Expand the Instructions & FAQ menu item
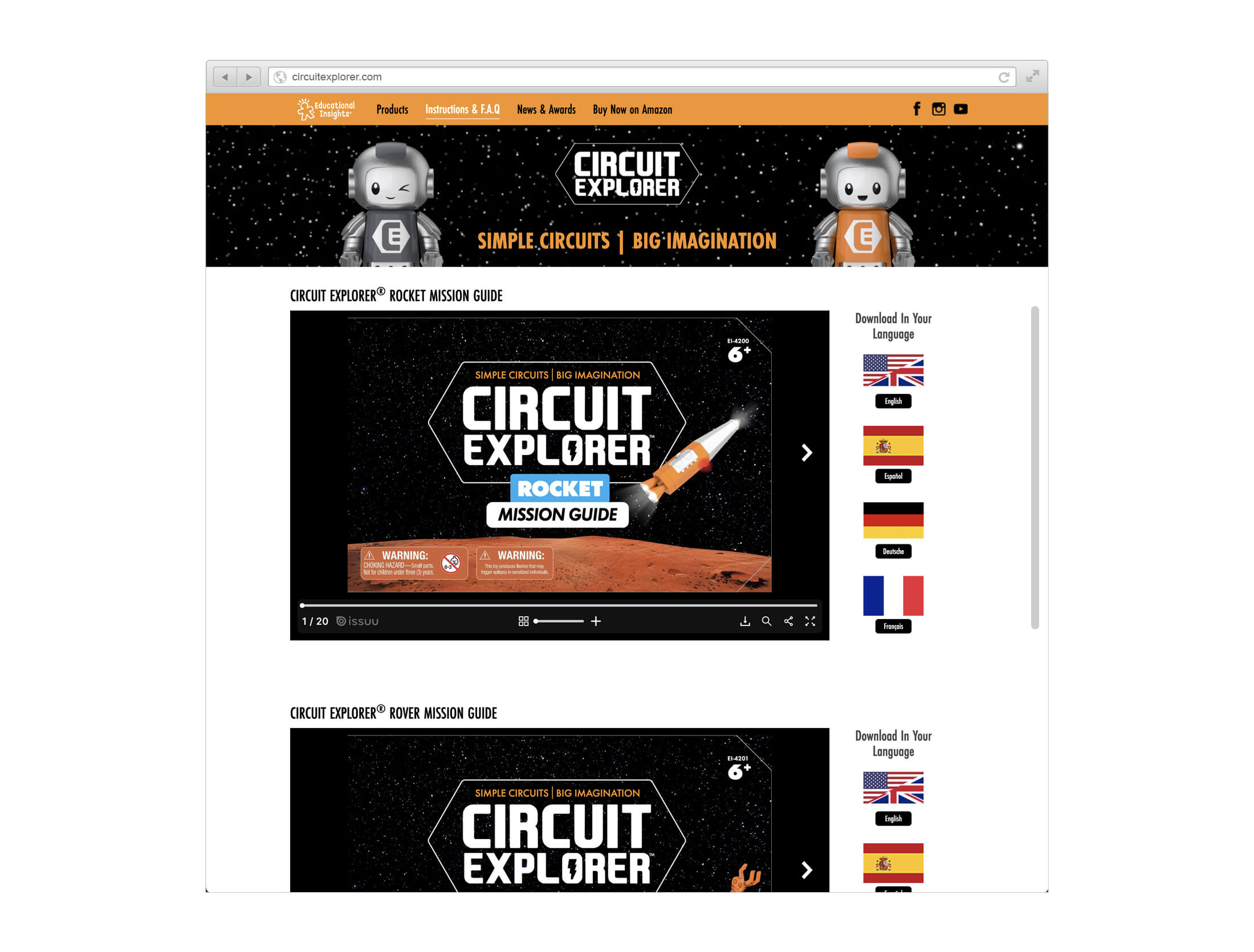The height and width of the screenshot is (952, 1254). [x=461, y=109]
